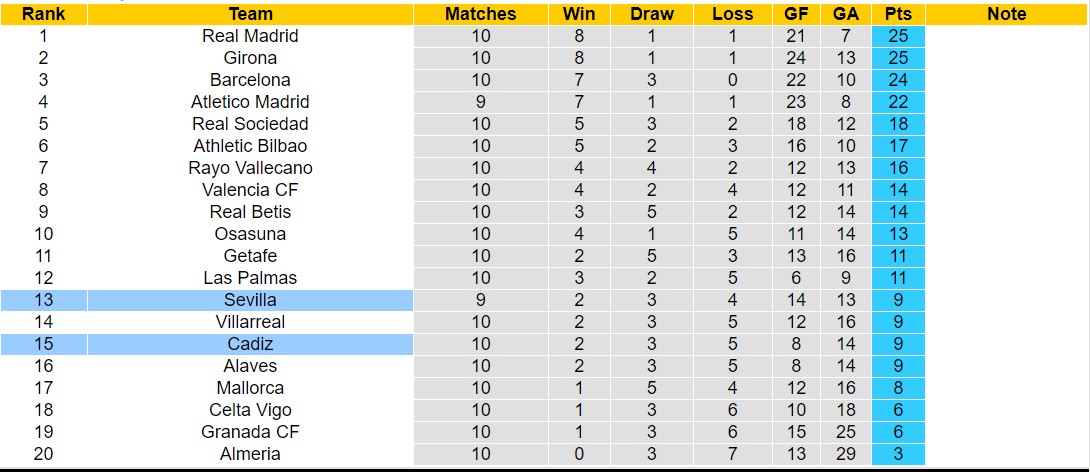Click the GF column header
This screenshot has width=1090, height=472.
(796, 14)
